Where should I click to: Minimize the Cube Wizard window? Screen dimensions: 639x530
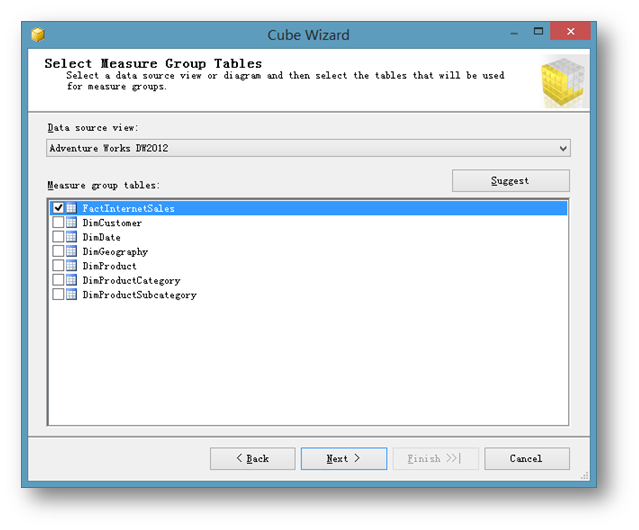(514, 32)
